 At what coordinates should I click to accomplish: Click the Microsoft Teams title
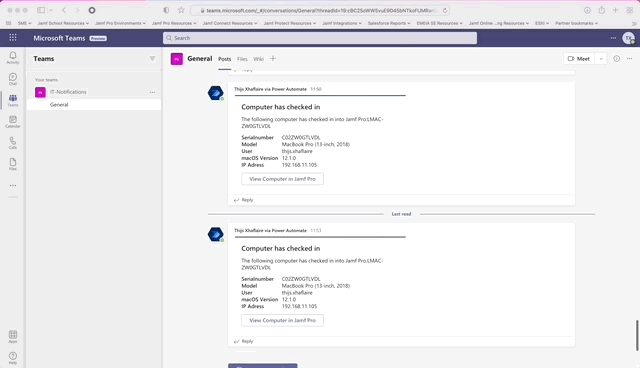point(59,38)
